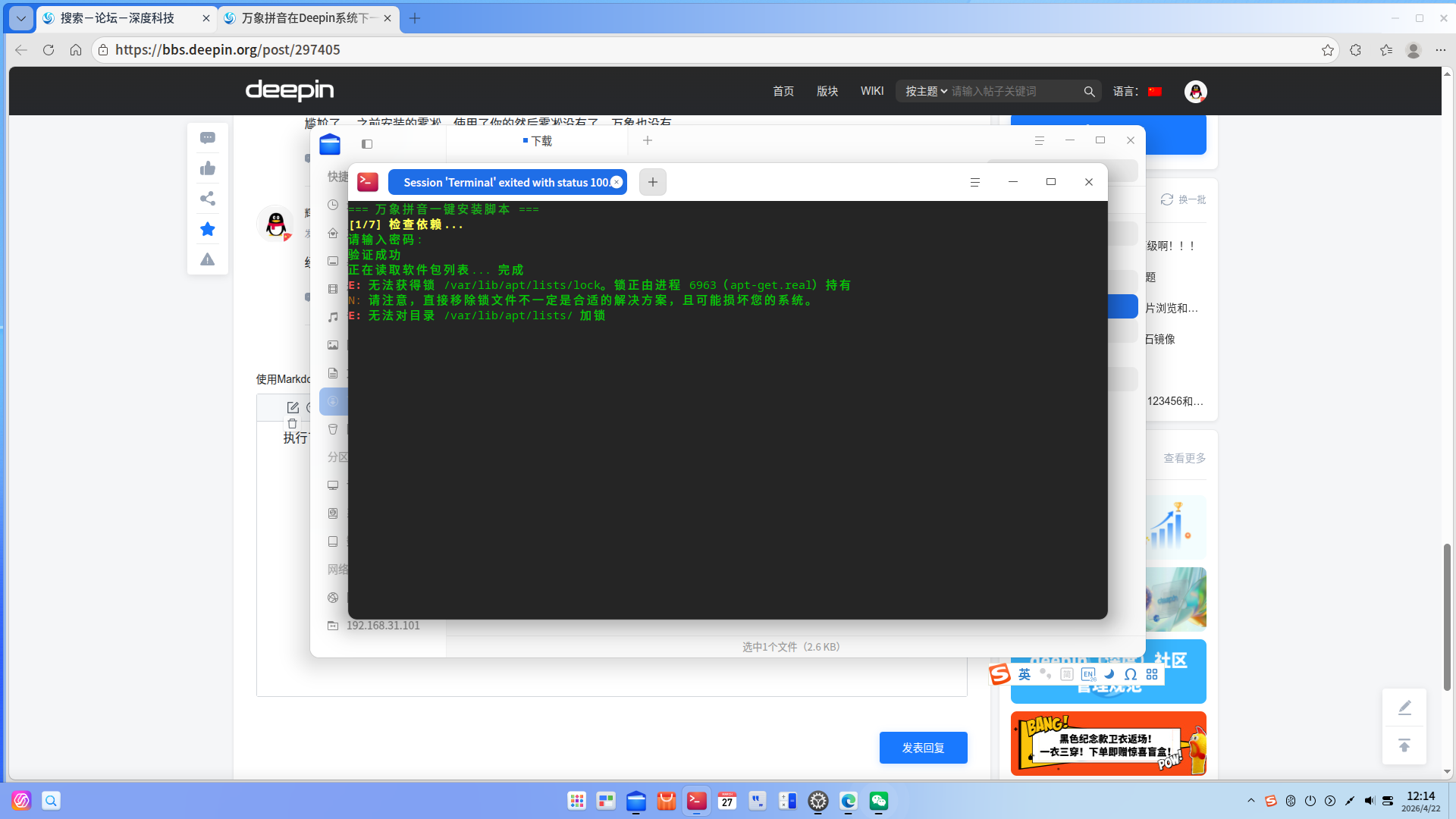The height and width of the screenshot is (819, 1456).
Task: Click the comment bubble icon
Action: [207, 138]
